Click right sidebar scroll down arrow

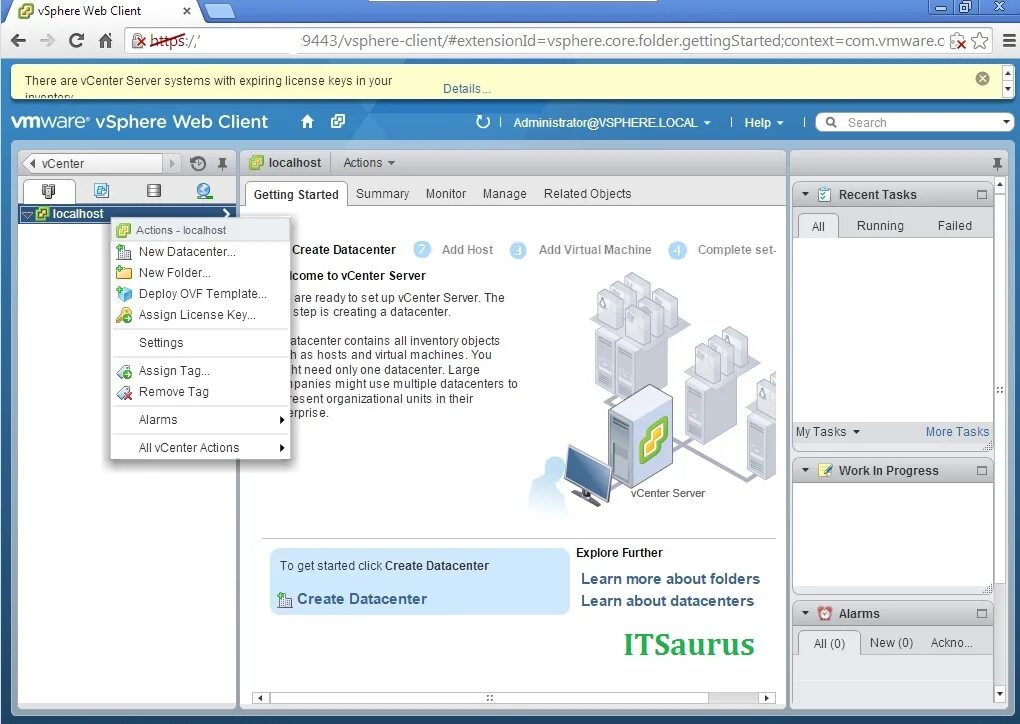[1000, 694]
